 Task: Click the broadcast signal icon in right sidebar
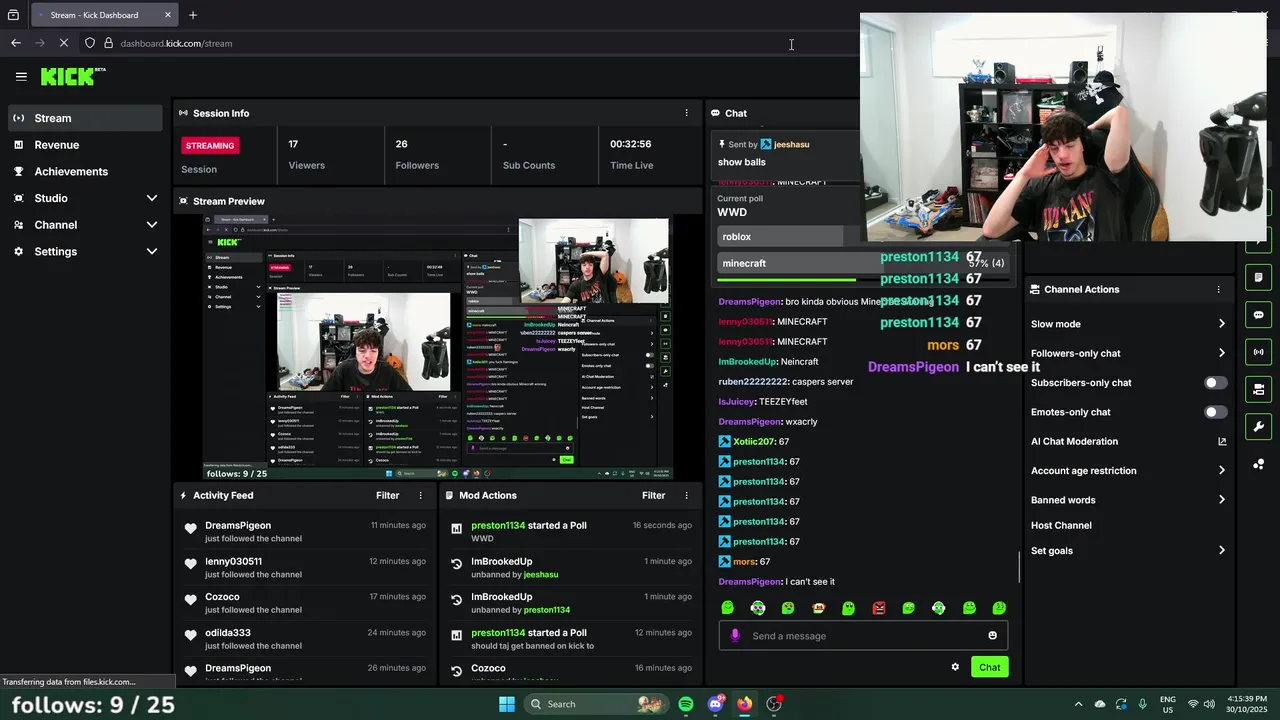point(1258,352)
